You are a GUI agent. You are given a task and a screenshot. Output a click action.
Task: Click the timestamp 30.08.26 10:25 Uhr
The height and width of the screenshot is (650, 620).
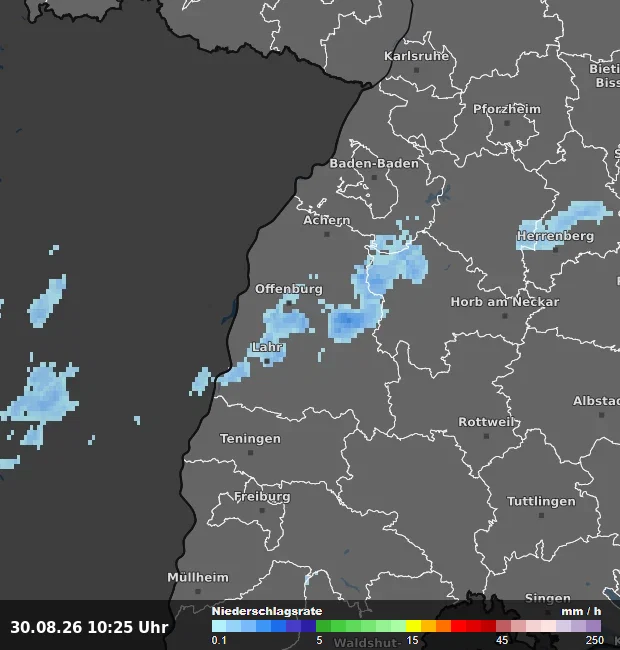pos(89,627)
